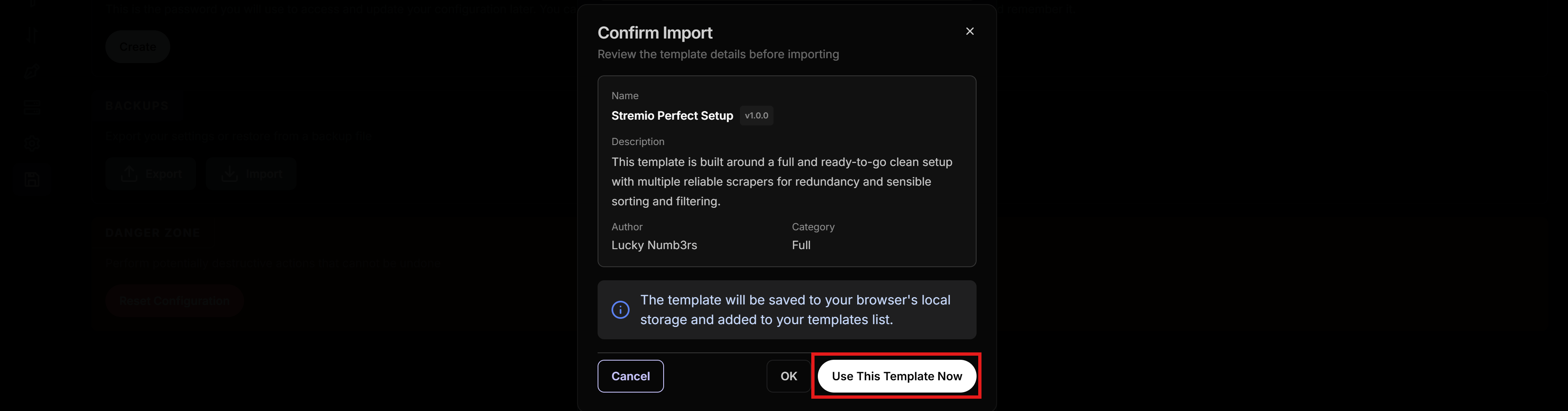Click Use This Template Now
This screenshot has width=1568, height=411.
click(x=896, y=376)
